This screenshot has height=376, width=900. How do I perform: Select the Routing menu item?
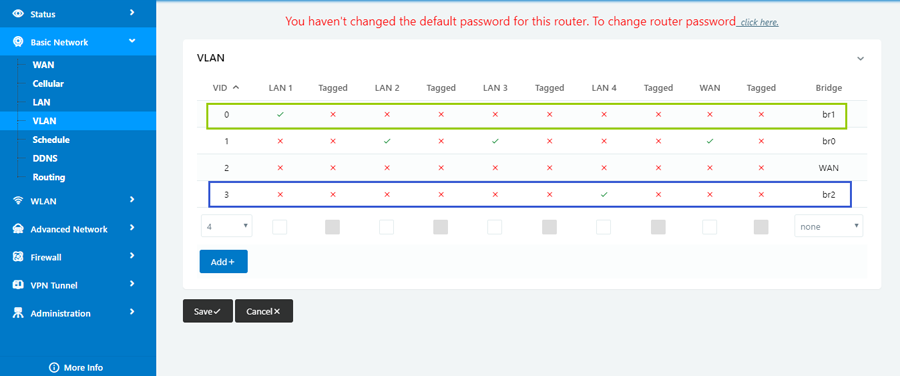pos(49,177)
